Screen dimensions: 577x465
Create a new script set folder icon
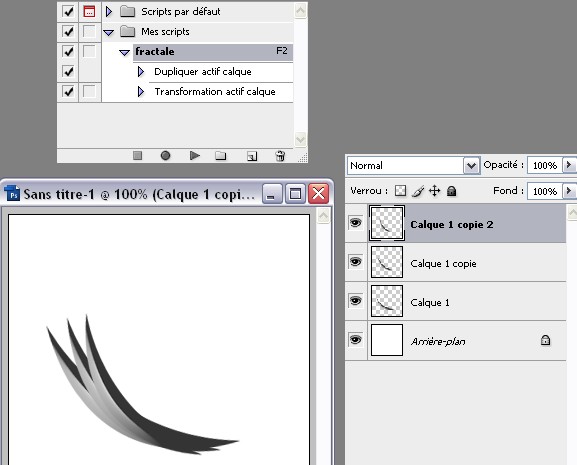(x=220, y=156)
